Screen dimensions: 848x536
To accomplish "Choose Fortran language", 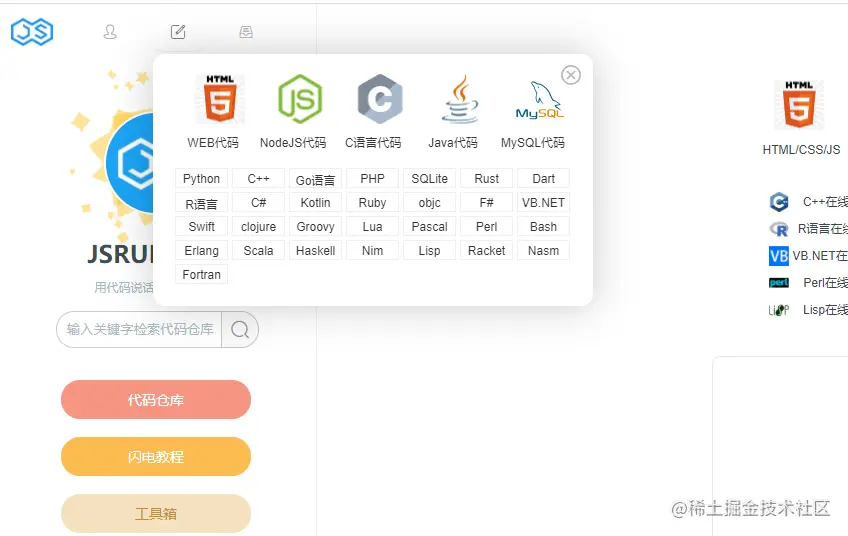I will coord(201,274).
